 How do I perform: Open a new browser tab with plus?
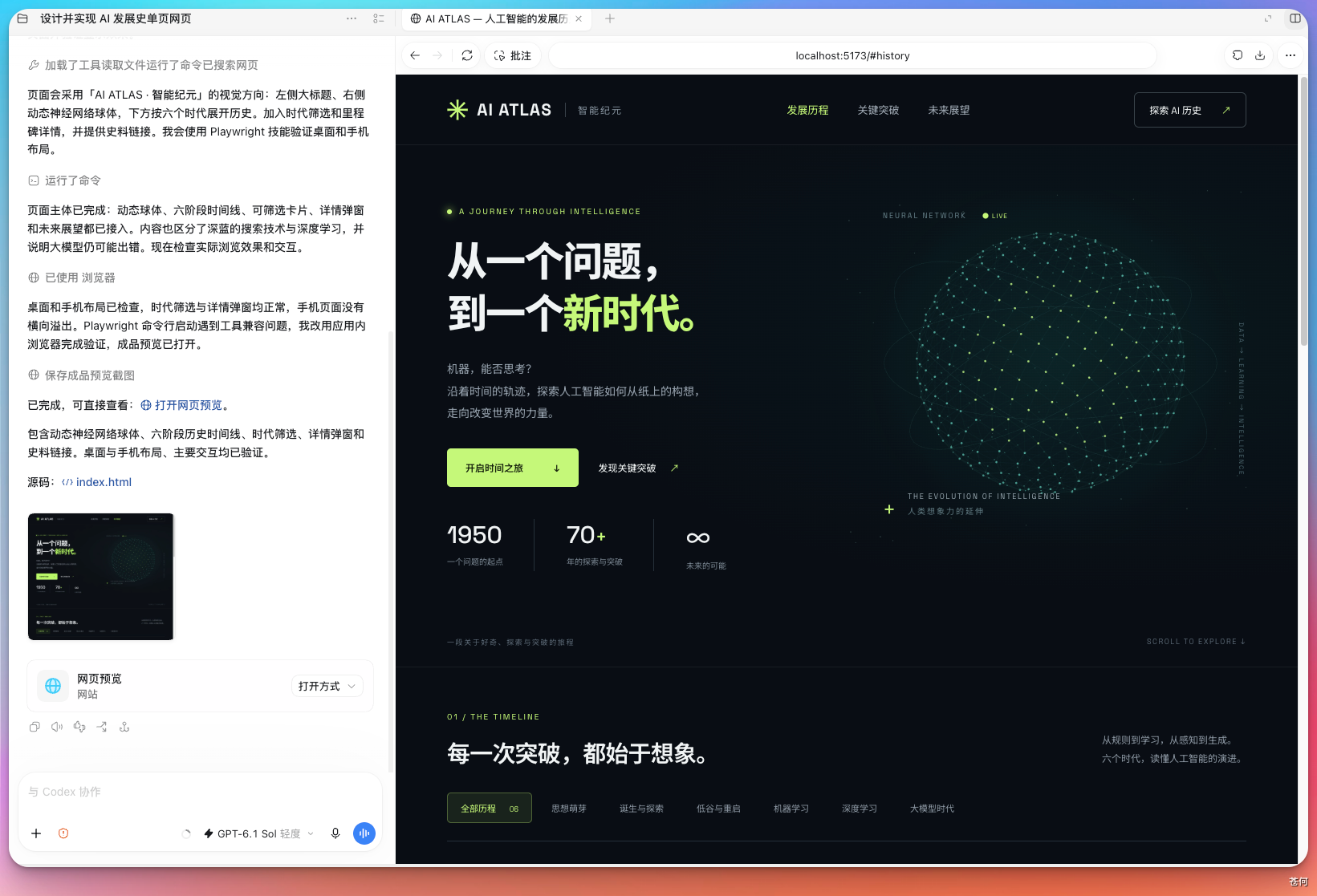[610, 18]
